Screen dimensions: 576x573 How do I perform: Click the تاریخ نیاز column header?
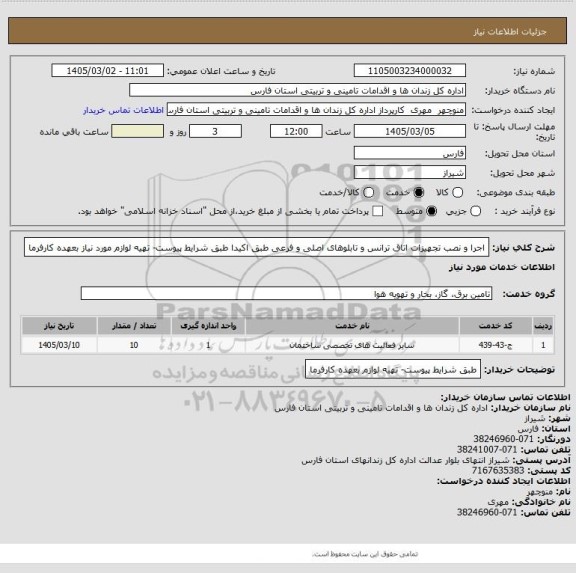pos(59,325)
